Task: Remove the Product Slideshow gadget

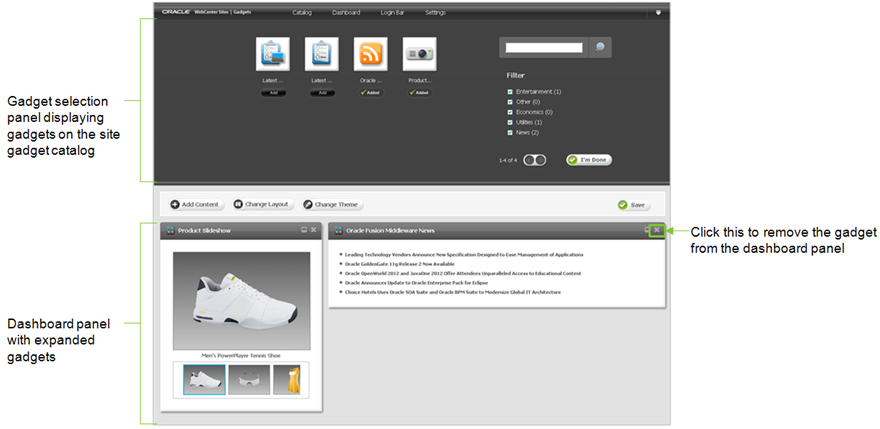Action: pyautogui.click(x=313, y=230)
